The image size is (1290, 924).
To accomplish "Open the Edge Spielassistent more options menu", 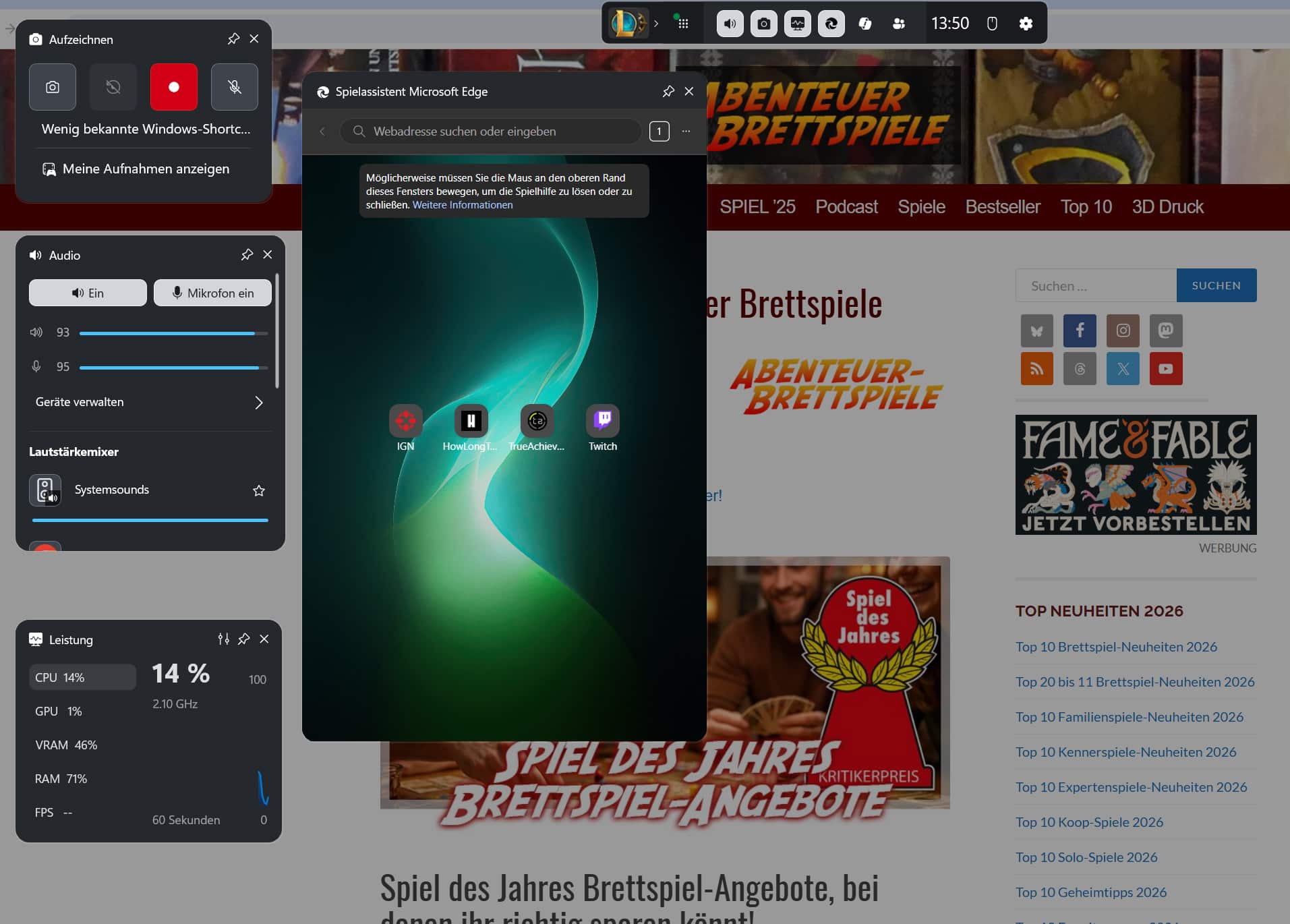I will click(x=686, y=132).
